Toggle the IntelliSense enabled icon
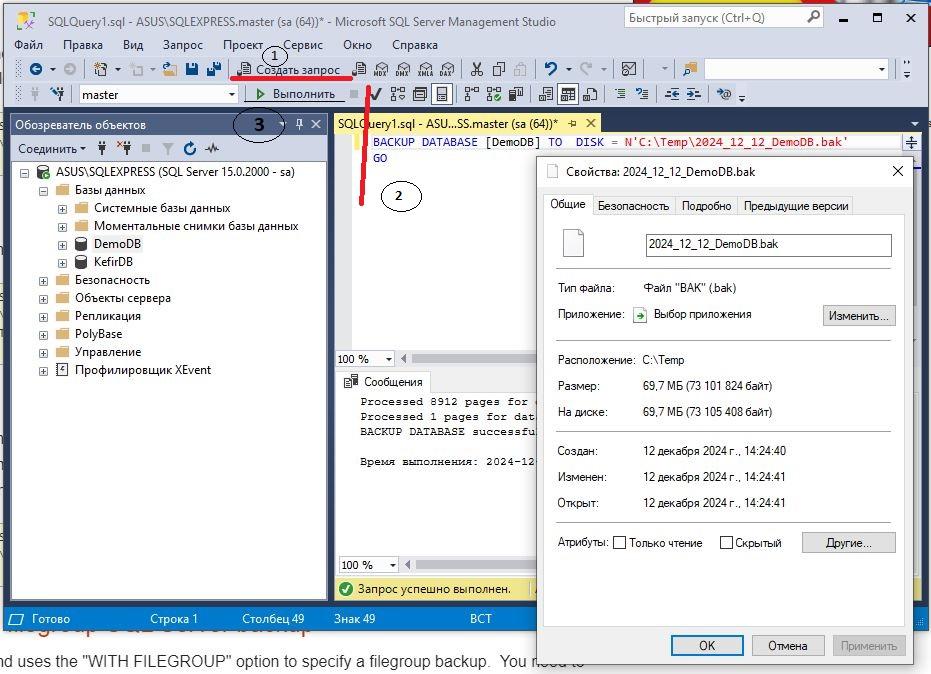 pyautogui.click(x=442, y=94)
